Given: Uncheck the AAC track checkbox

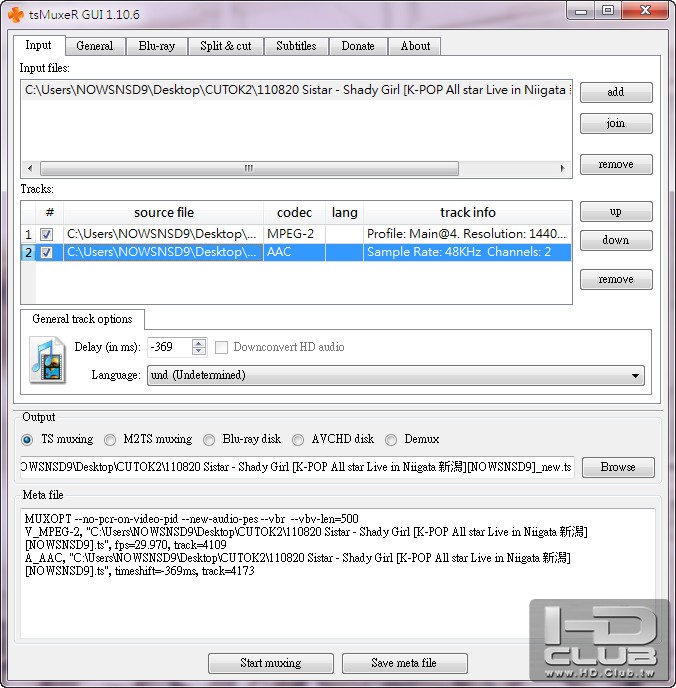Looking at the screenshot, I should (x=46, y=252).
